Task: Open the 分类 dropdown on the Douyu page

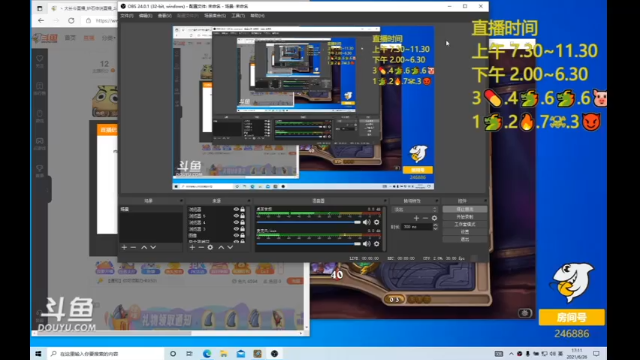Action: pyautogui.click(x=109, y=38)
